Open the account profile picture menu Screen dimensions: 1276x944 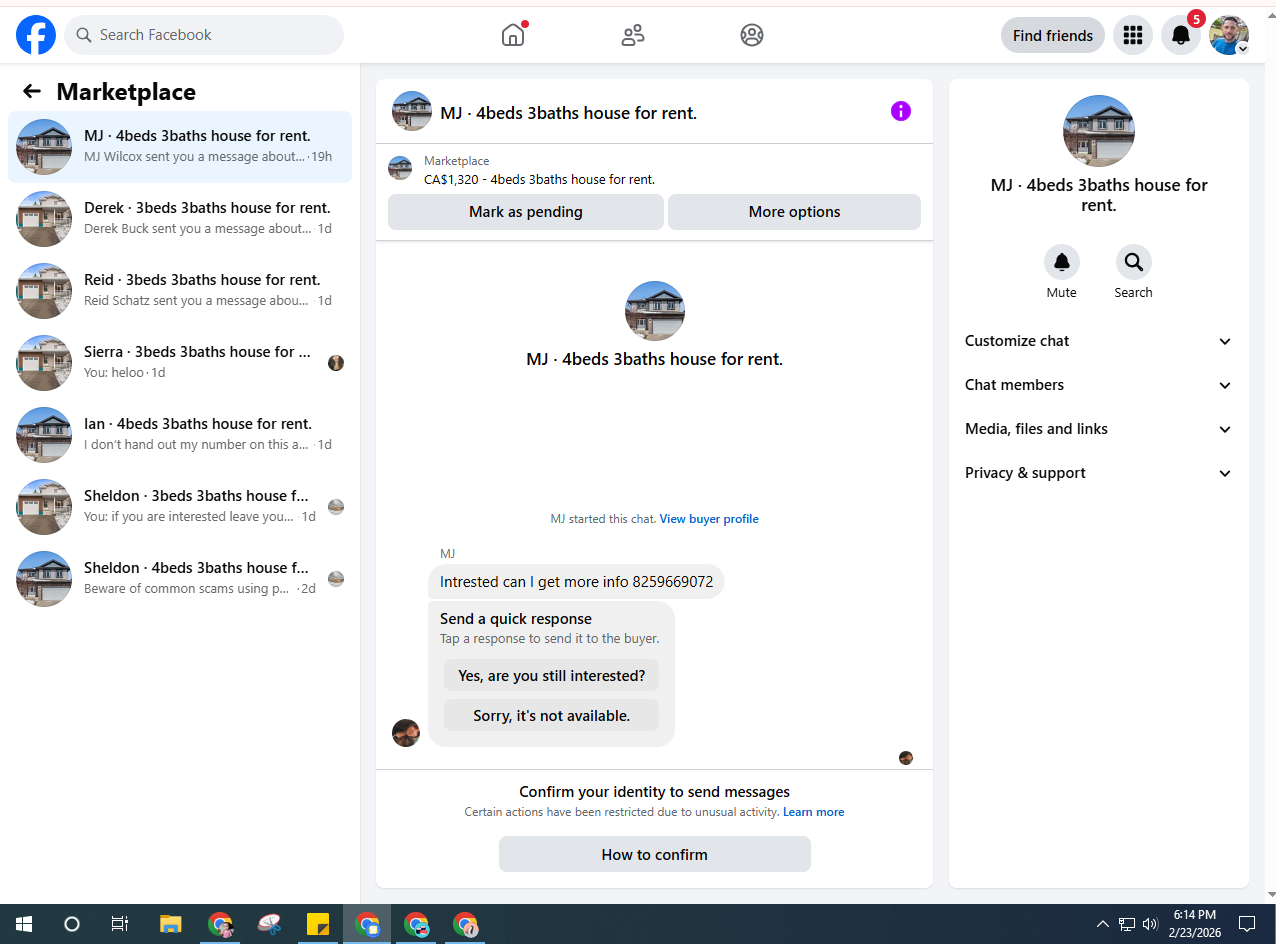[x=1229, y=35]
